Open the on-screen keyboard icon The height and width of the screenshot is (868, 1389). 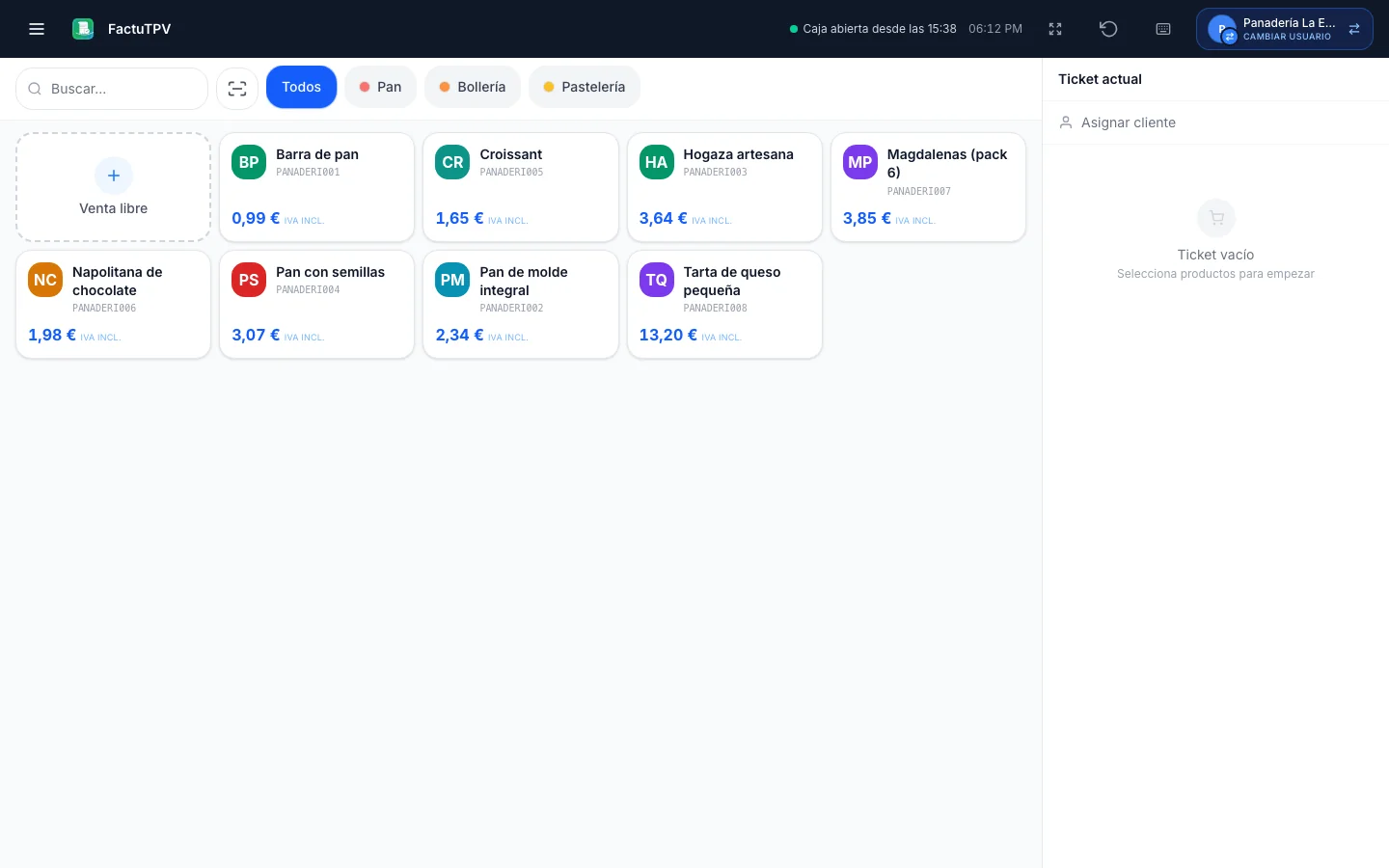tap(1163, 29)
